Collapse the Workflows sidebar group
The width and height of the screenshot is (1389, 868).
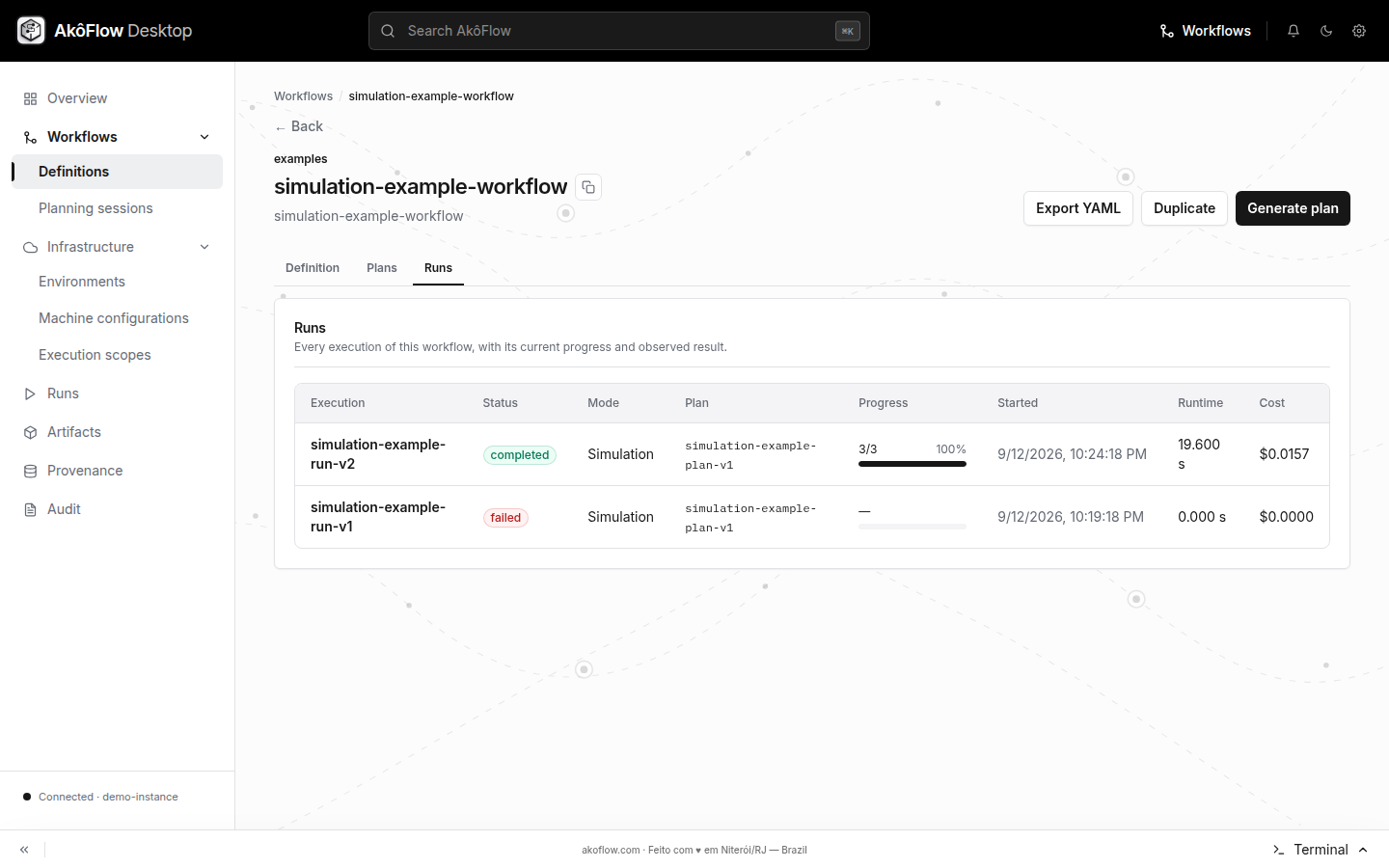(x=204, y=137)
